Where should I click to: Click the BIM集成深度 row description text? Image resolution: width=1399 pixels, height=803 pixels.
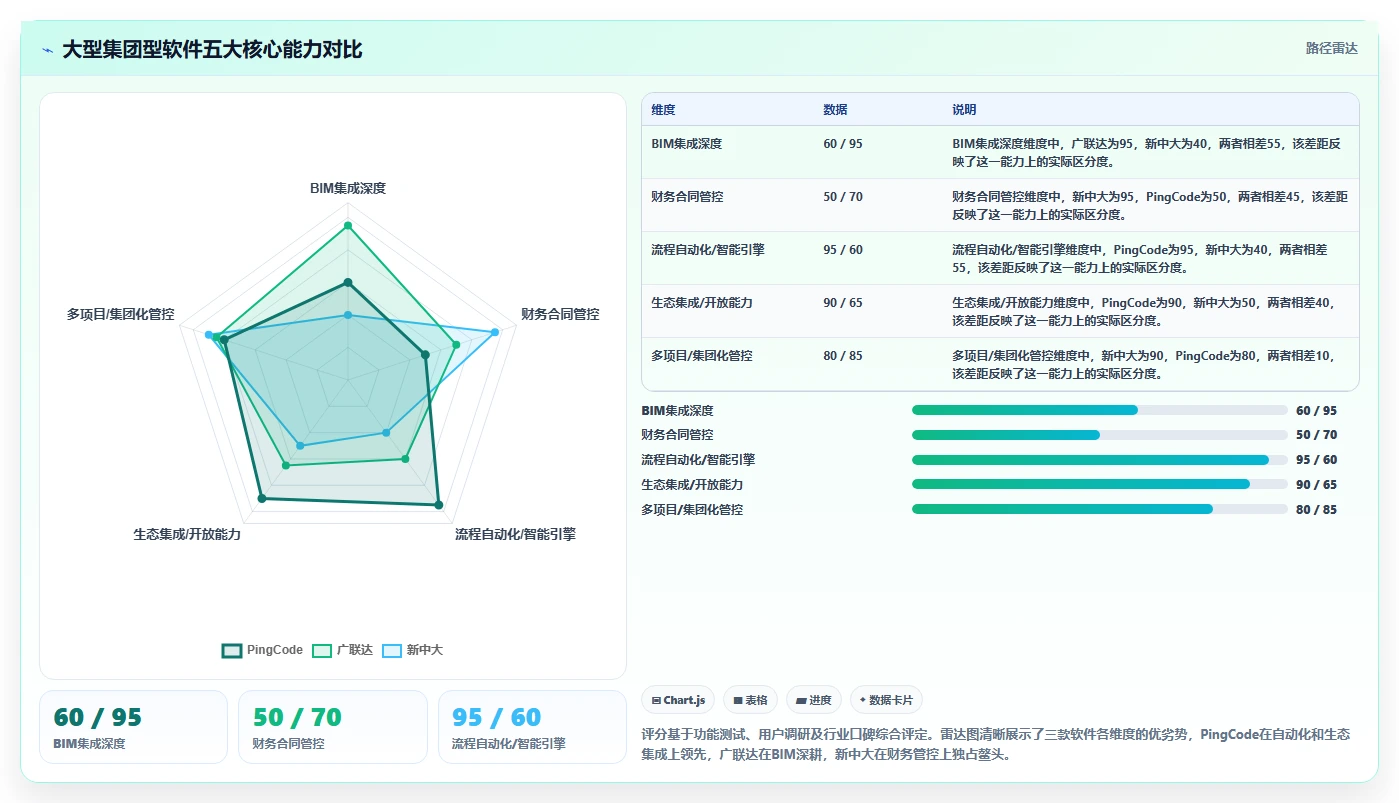(x=1147, y=152)
